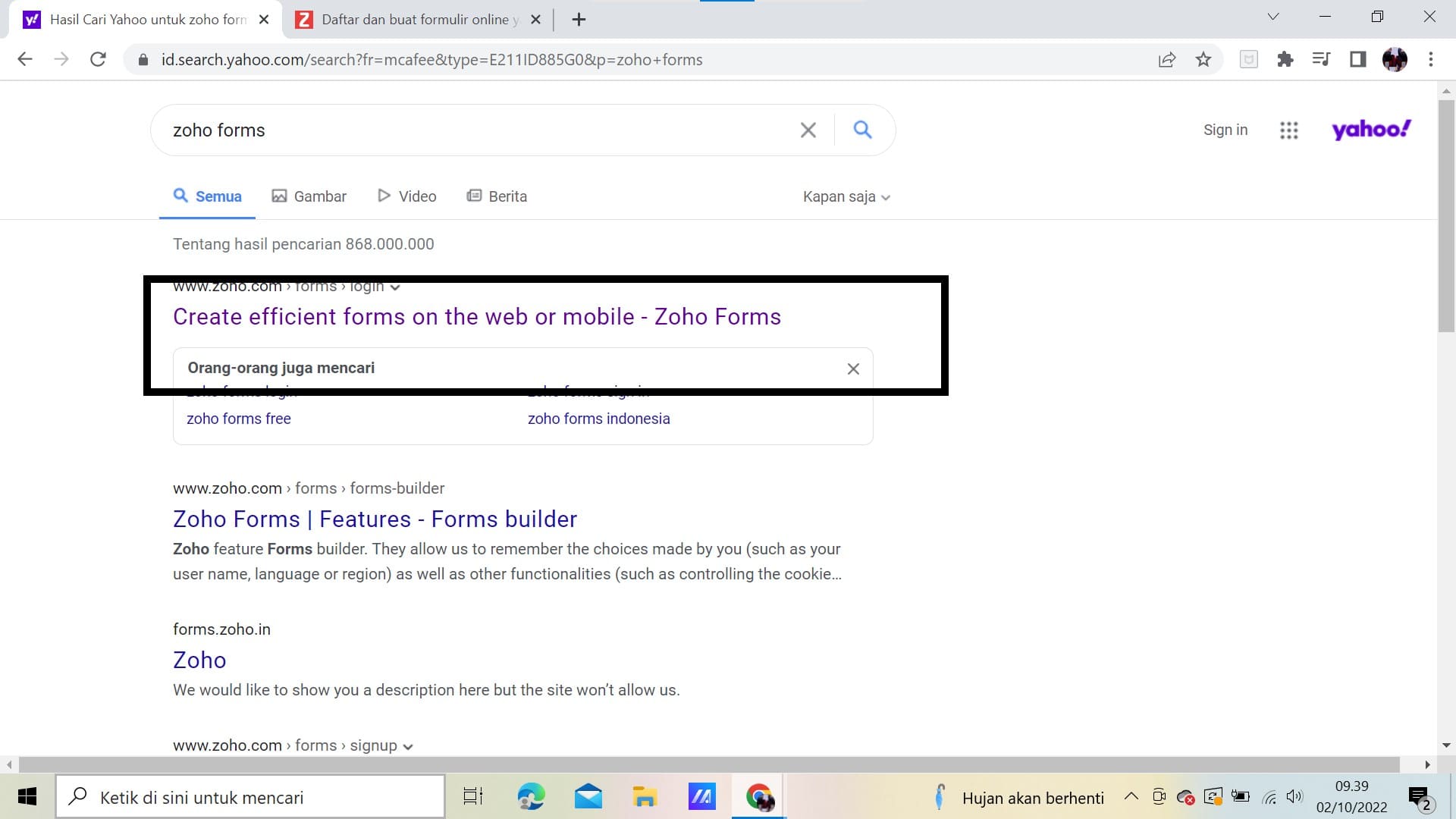The height and width of the screenshot is (819, 1456).
Task: Open the Yahoo apps grid icon
Action: pyautogui.click(x=1288, y=130)
